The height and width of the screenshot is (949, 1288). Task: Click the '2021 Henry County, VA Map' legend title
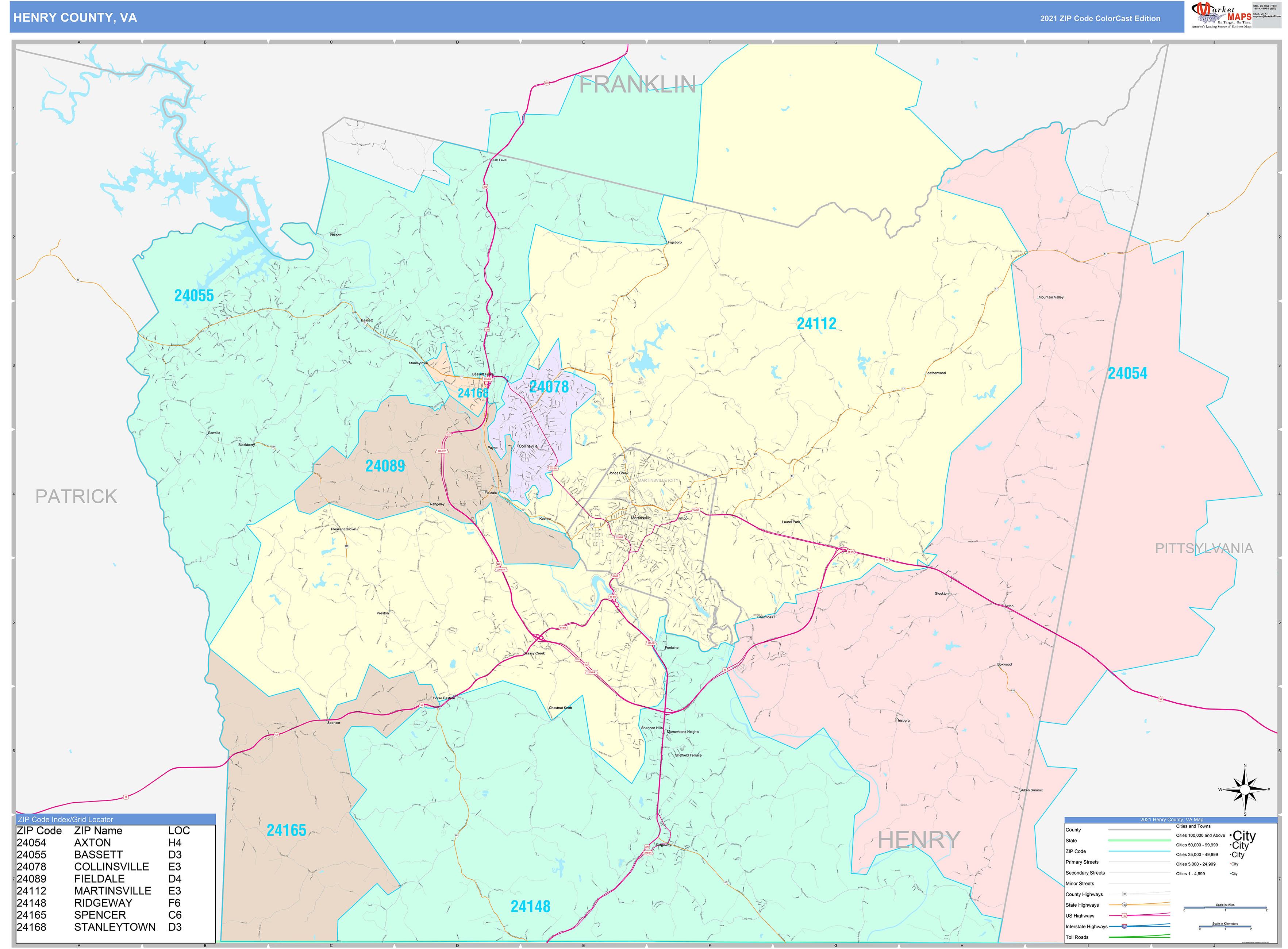1171,820
